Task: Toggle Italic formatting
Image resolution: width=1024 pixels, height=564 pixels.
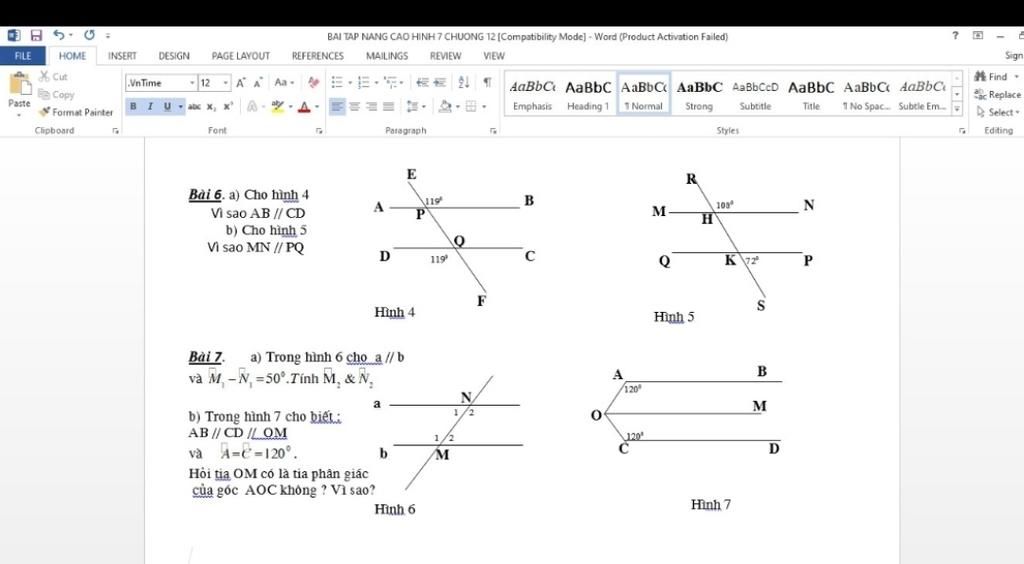Action: tap(150, 106)
